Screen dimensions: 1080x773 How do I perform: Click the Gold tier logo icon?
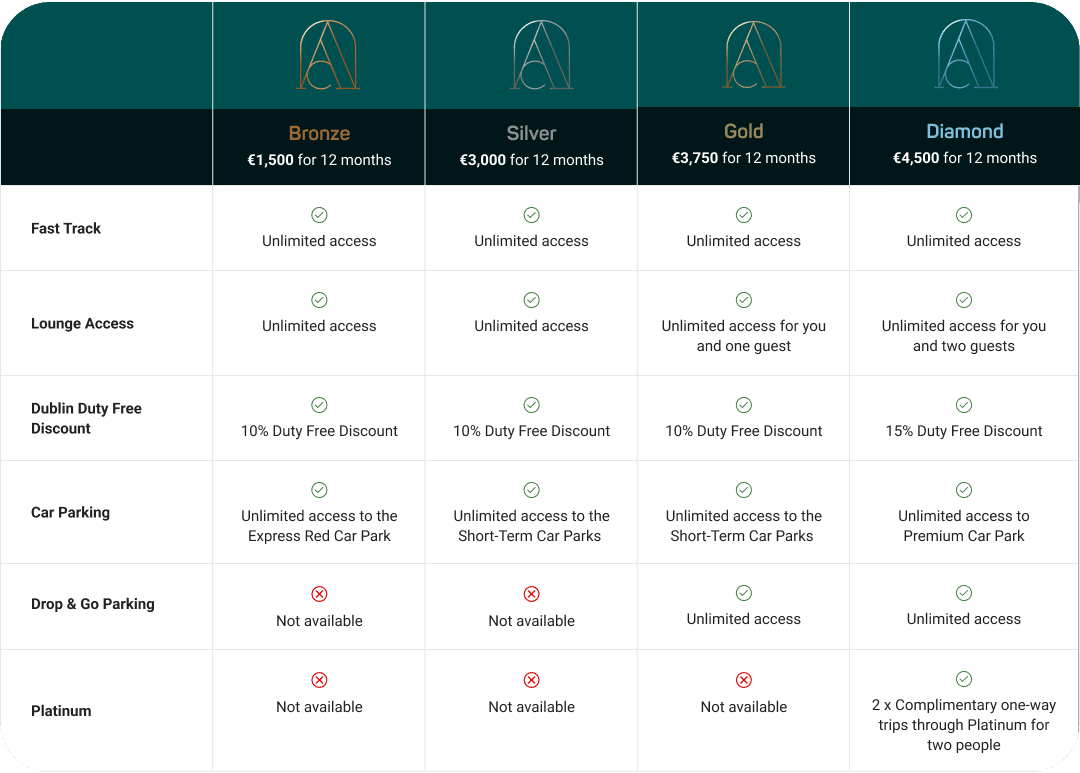tap(753, 55)
